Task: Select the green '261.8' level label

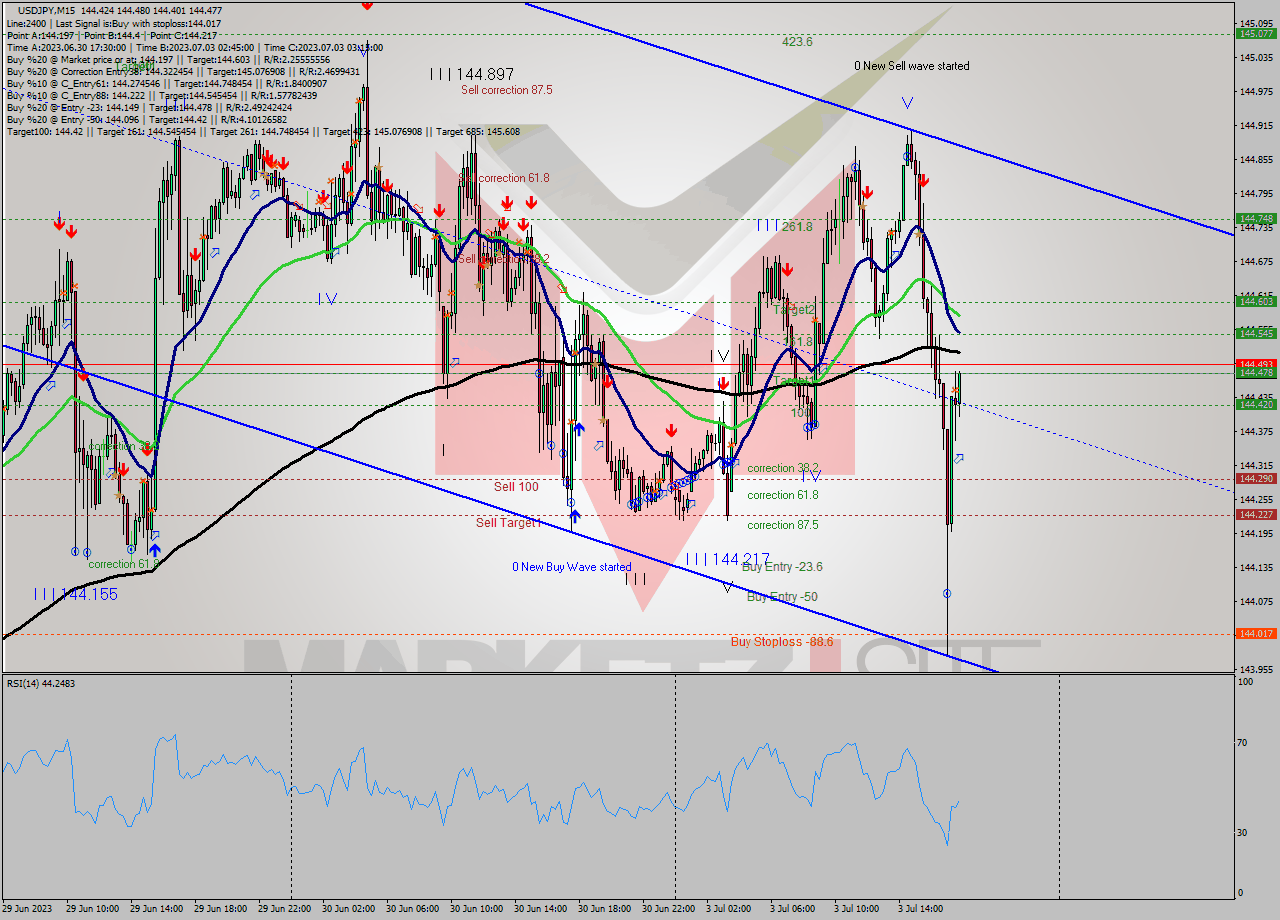Action: 797,227
